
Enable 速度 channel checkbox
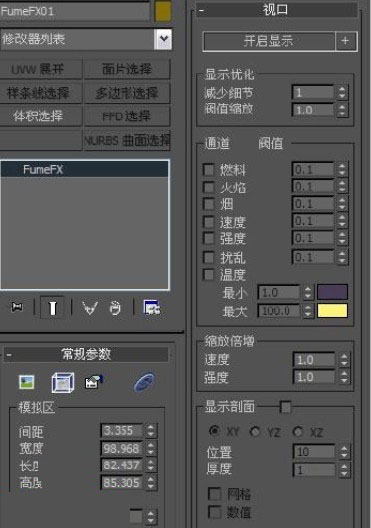pos(209,222)
